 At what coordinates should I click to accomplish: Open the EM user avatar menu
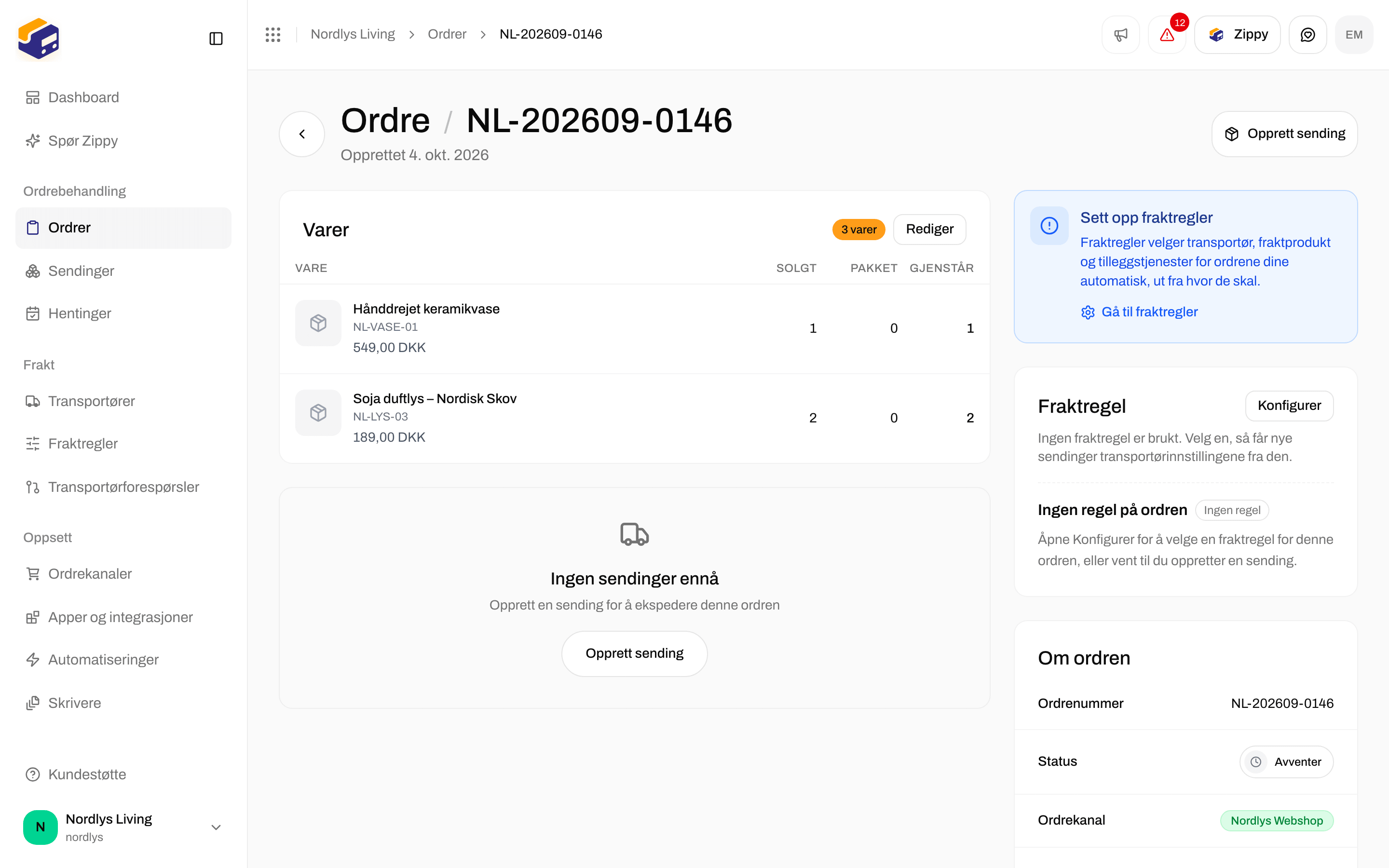coord(1354,34)
